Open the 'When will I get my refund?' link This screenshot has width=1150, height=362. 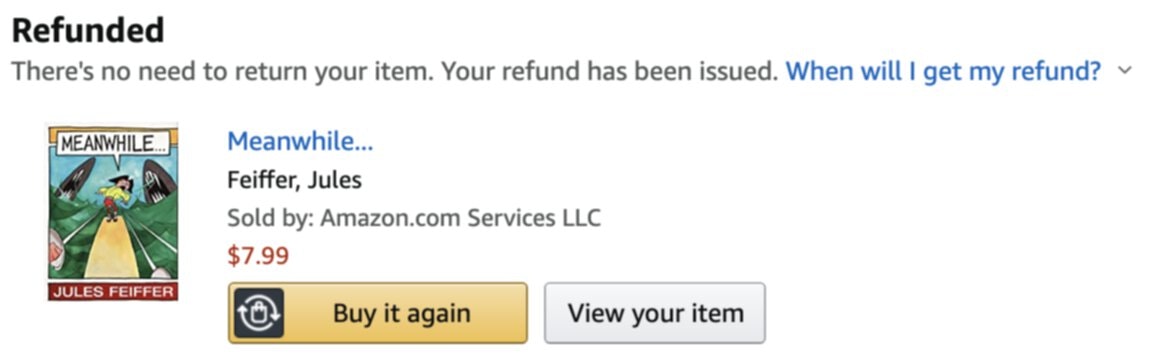tap(943, 71)
